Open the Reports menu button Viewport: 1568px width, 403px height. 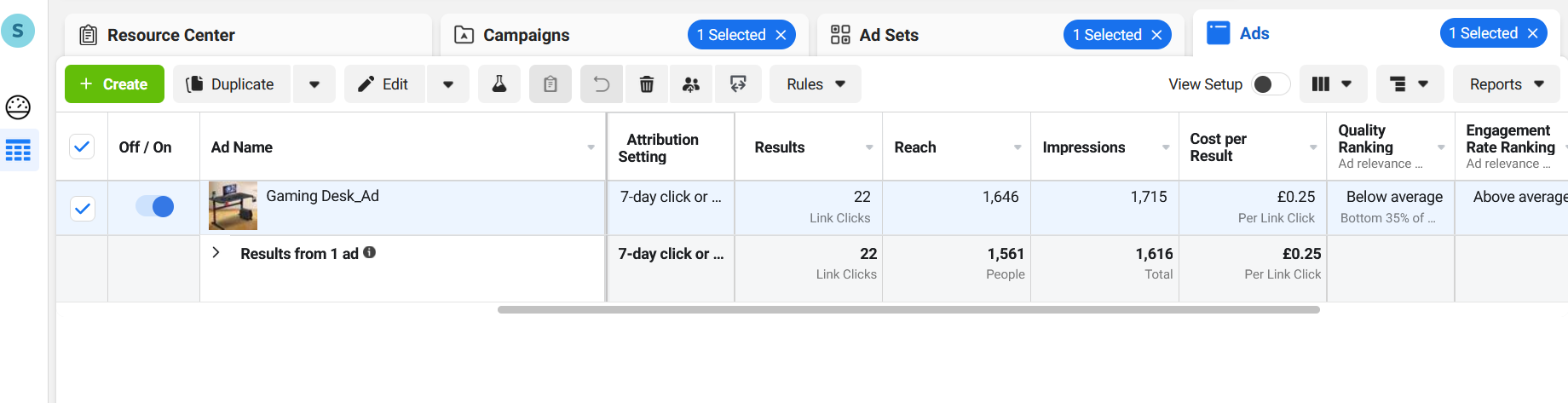click(x=1507, y=84)
